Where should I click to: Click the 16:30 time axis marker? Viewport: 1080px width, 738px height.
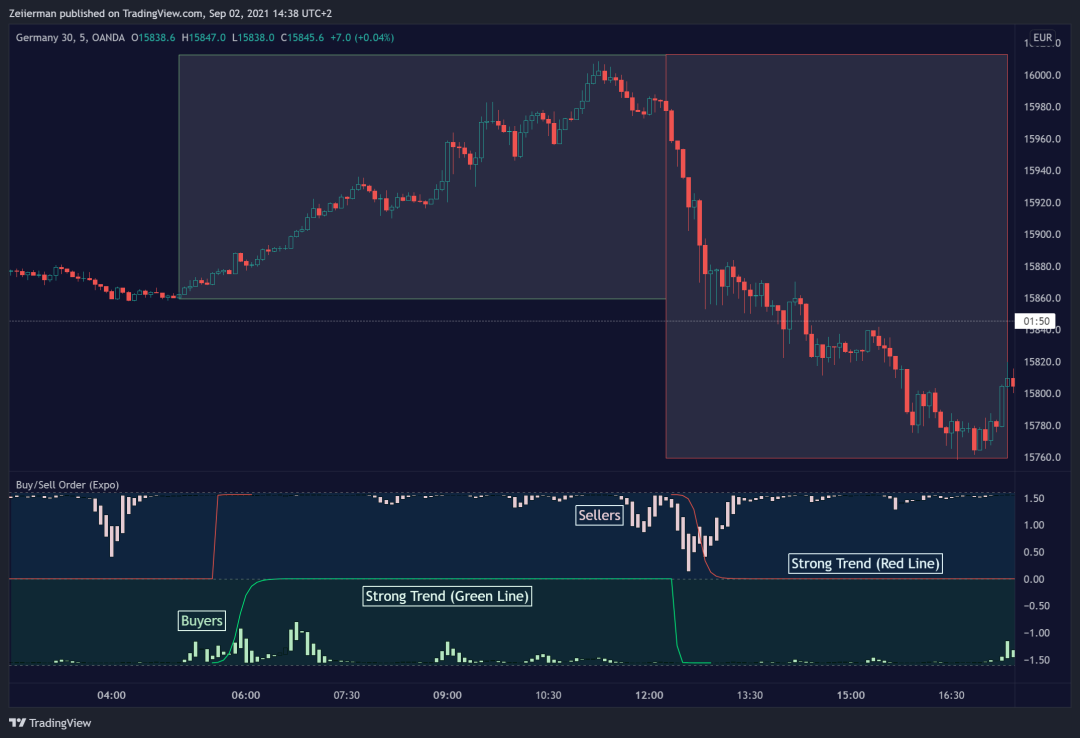pyautogui.click(x=951, y=695)
